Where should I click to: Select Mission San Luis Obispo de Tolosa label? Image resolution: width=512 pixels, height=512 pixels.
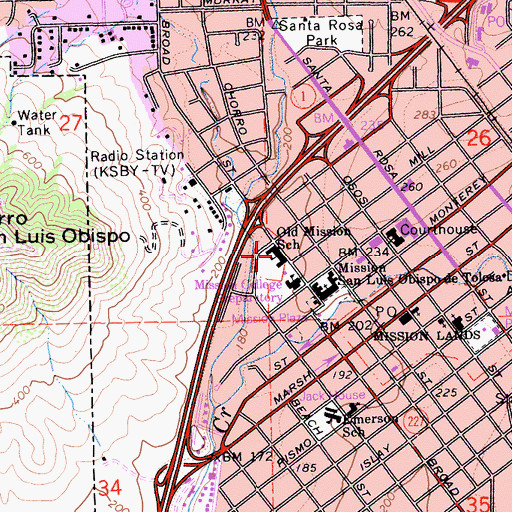pos(420,273)
